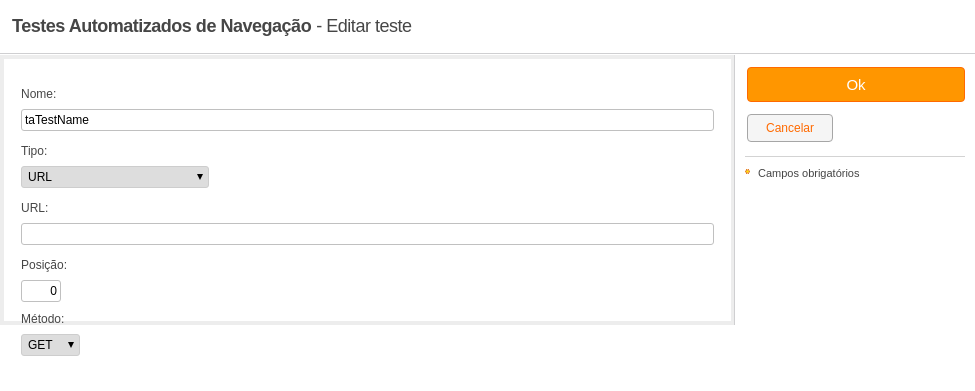975x391 pixels.
Task: Click the Editar teste heading text
Action: [369, 26]
